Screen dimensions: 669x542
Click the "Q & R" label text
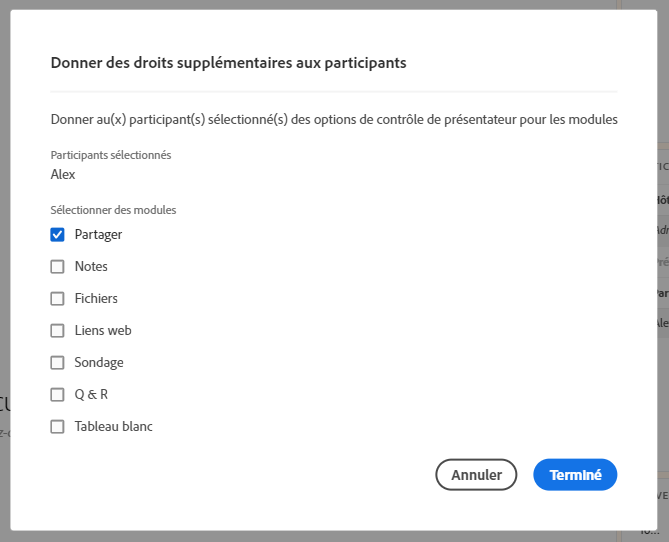91,395
